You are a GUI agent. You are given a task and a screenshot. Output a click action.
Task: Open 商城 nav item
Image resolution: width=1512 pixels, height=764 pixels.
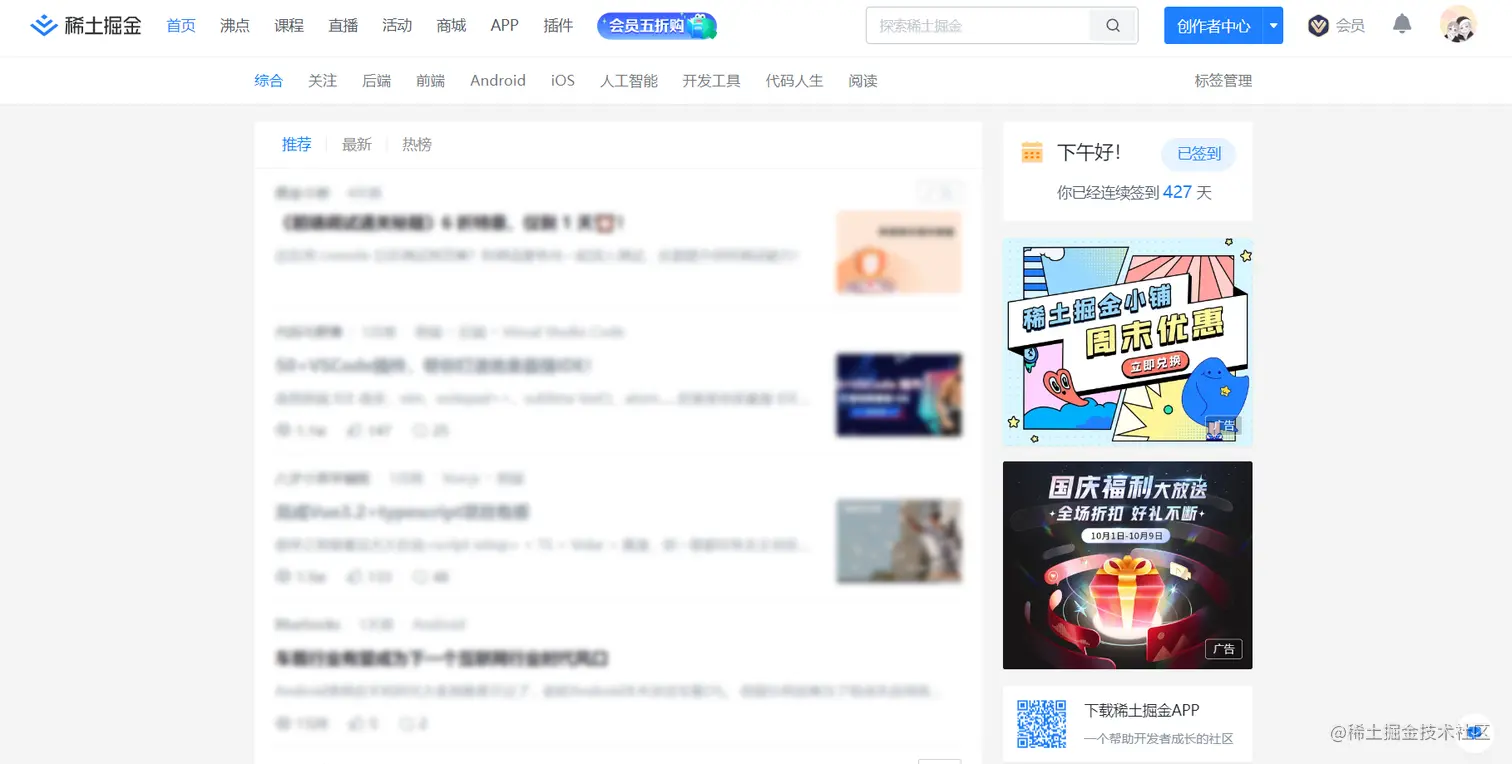(x=451, y=26)
